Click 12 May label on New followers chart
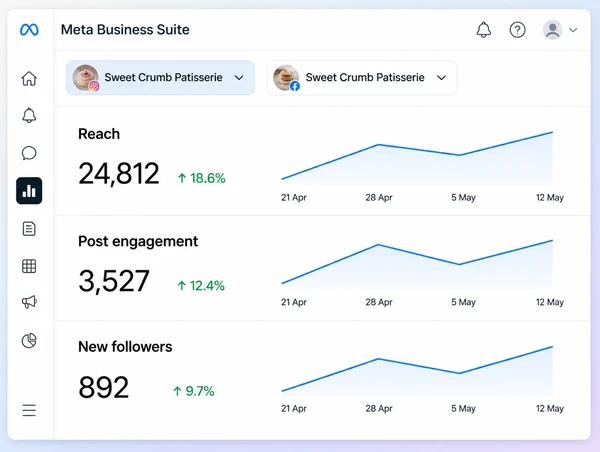This screenshot has width=600, height=452. pyautogui.click(x=550, y=408)
